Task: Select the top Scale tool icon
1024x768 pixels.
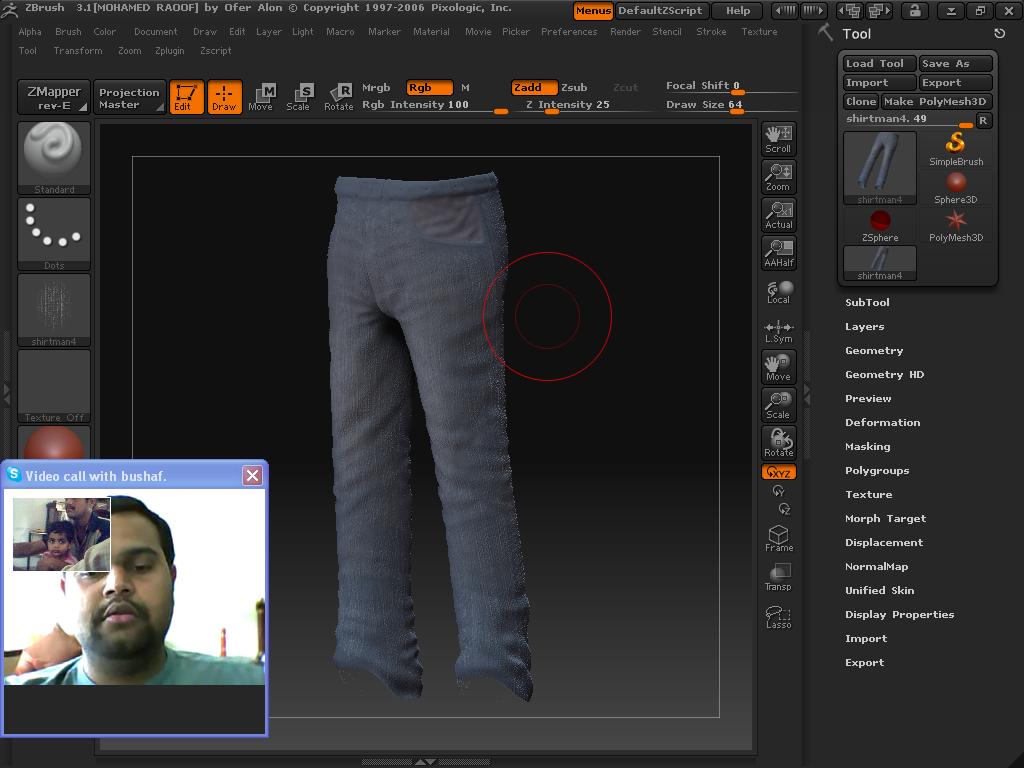Action: click(x=298, y=97)
